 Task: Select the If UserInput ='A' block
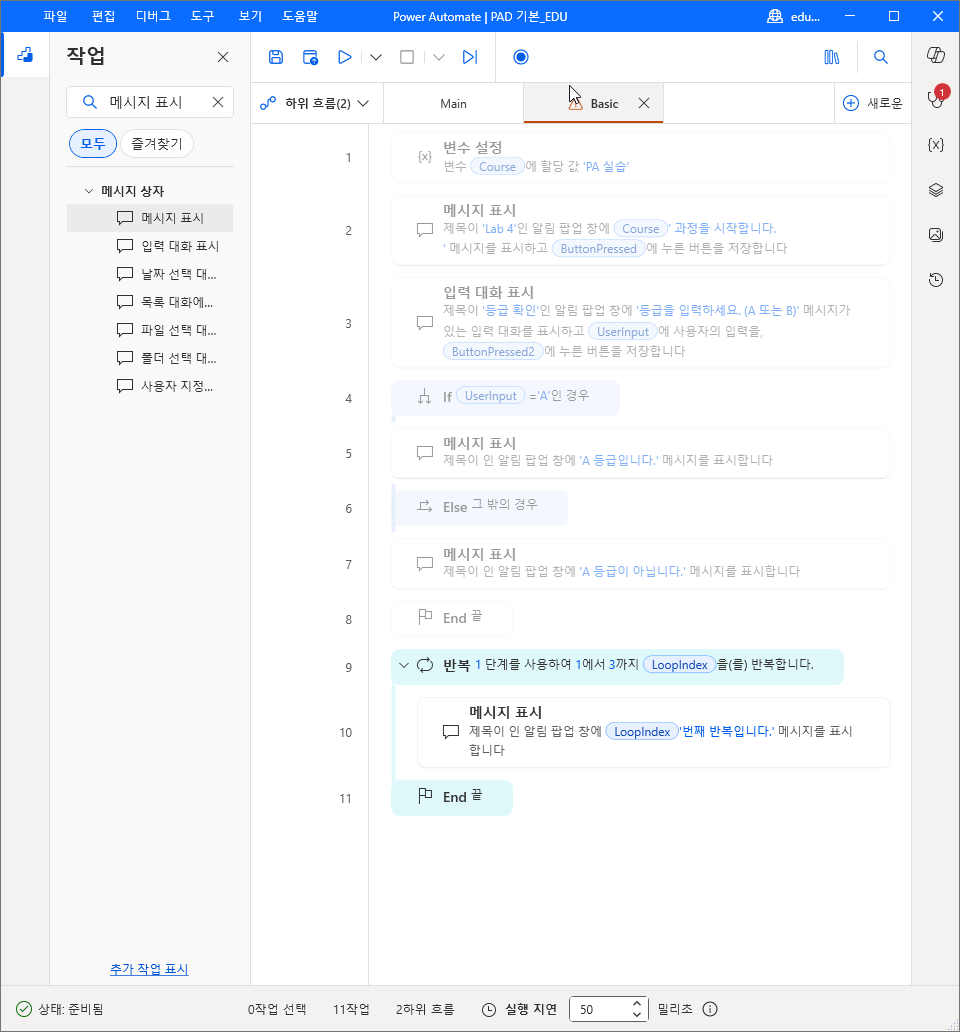505,398
